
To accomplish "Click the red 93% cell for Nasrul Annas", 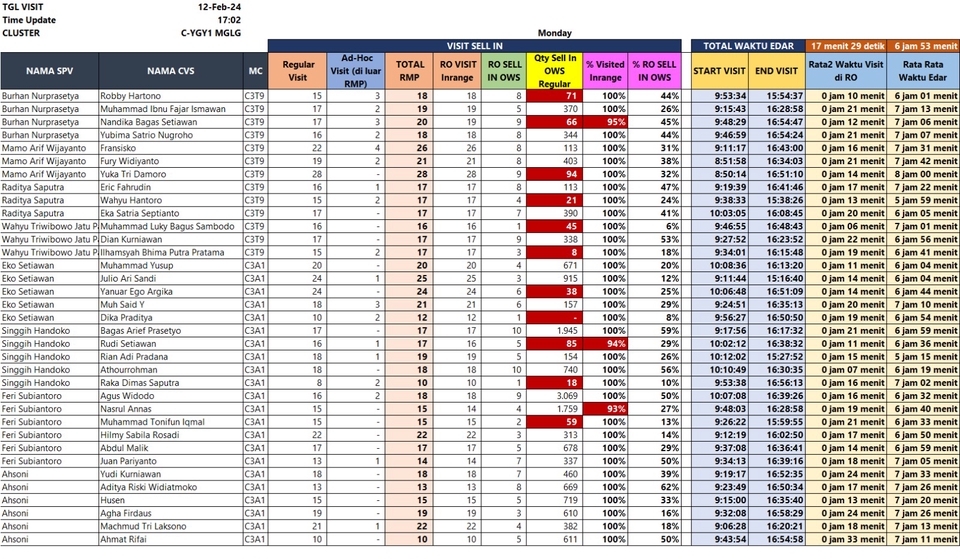I will click(x=606, y=409).
